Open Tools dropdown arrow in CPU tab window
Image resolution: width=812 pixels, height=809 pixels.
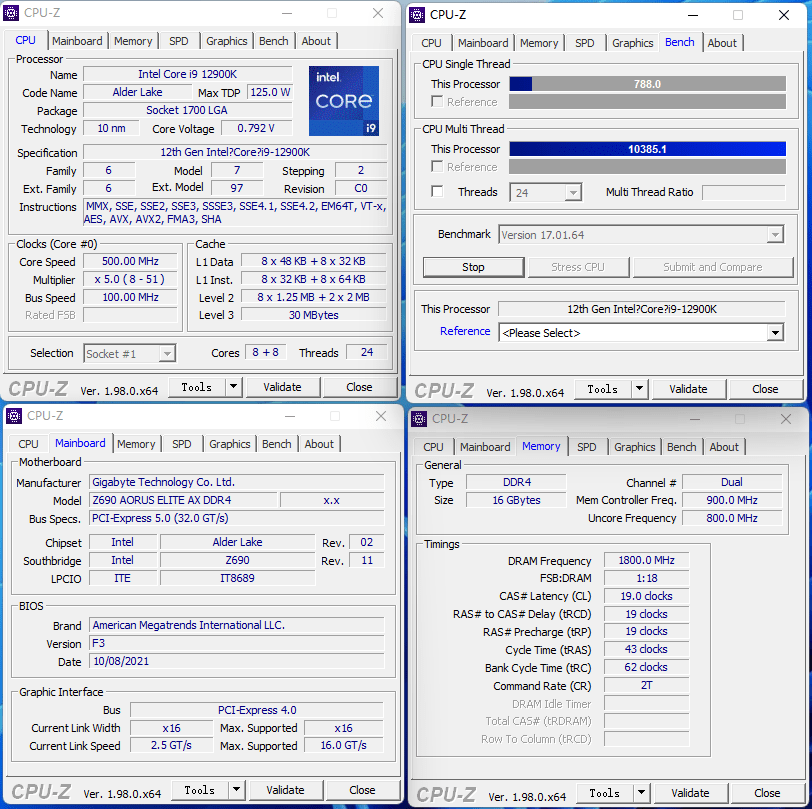(x=234, y=386)
